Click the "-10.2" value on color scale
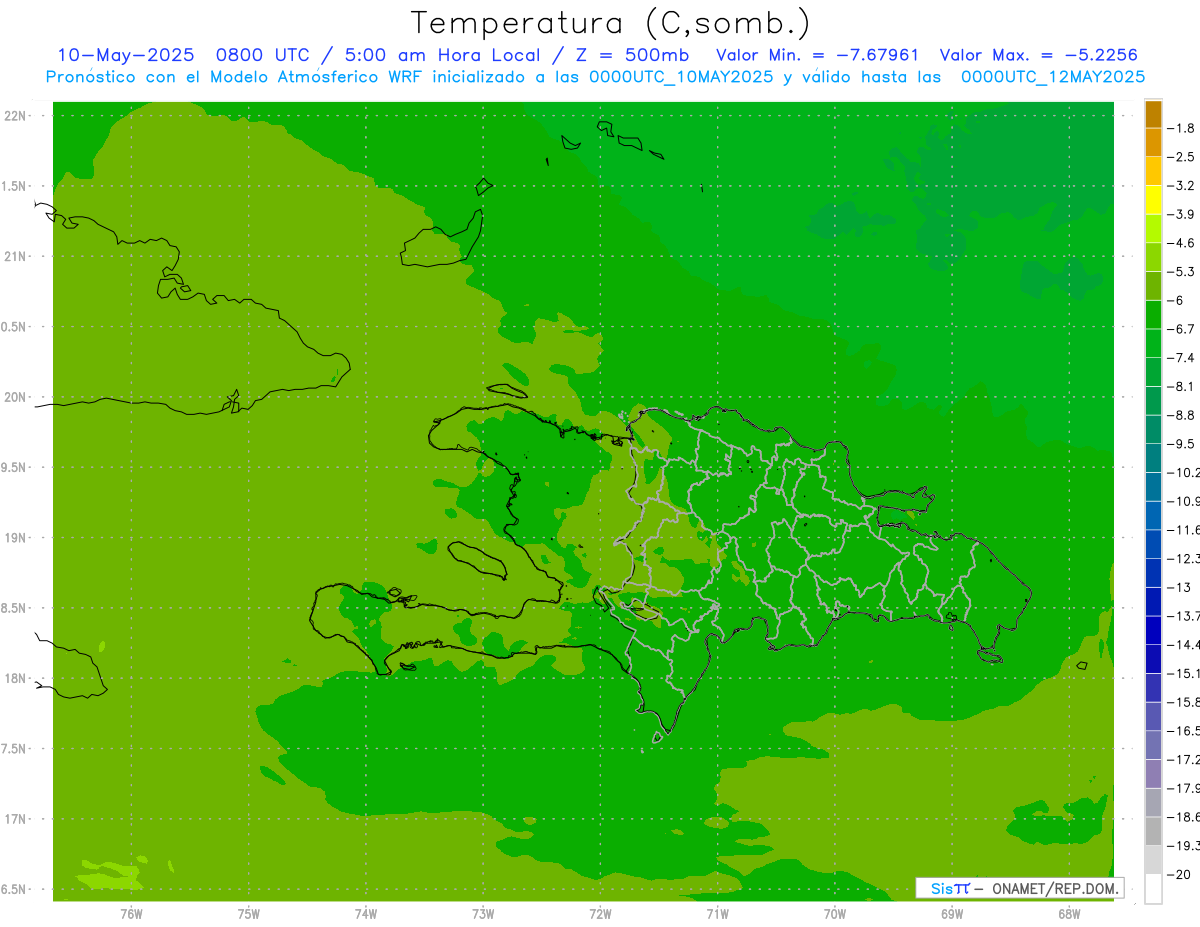The image size is (1200, 927). tap(1185, 472)
